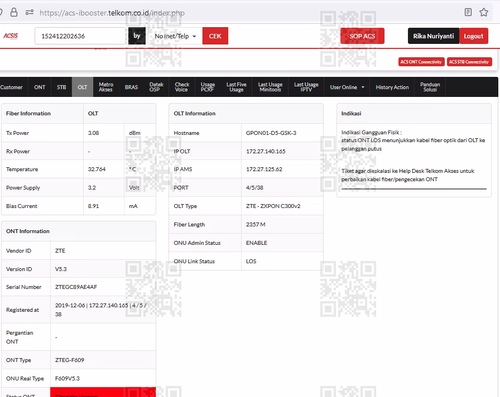Click the 'by' label button
Screen dimensions: 500x397
click(137, 36)
